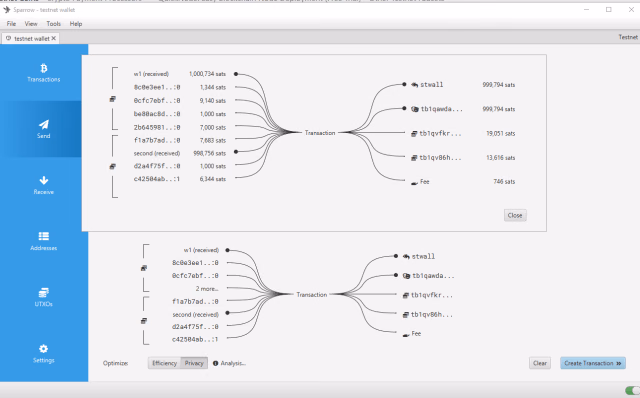Viewport: 640px width, 398px height.
Task: Click the lower input-set wallet icon in lower diagram
Action: click(x=144, y=321)
